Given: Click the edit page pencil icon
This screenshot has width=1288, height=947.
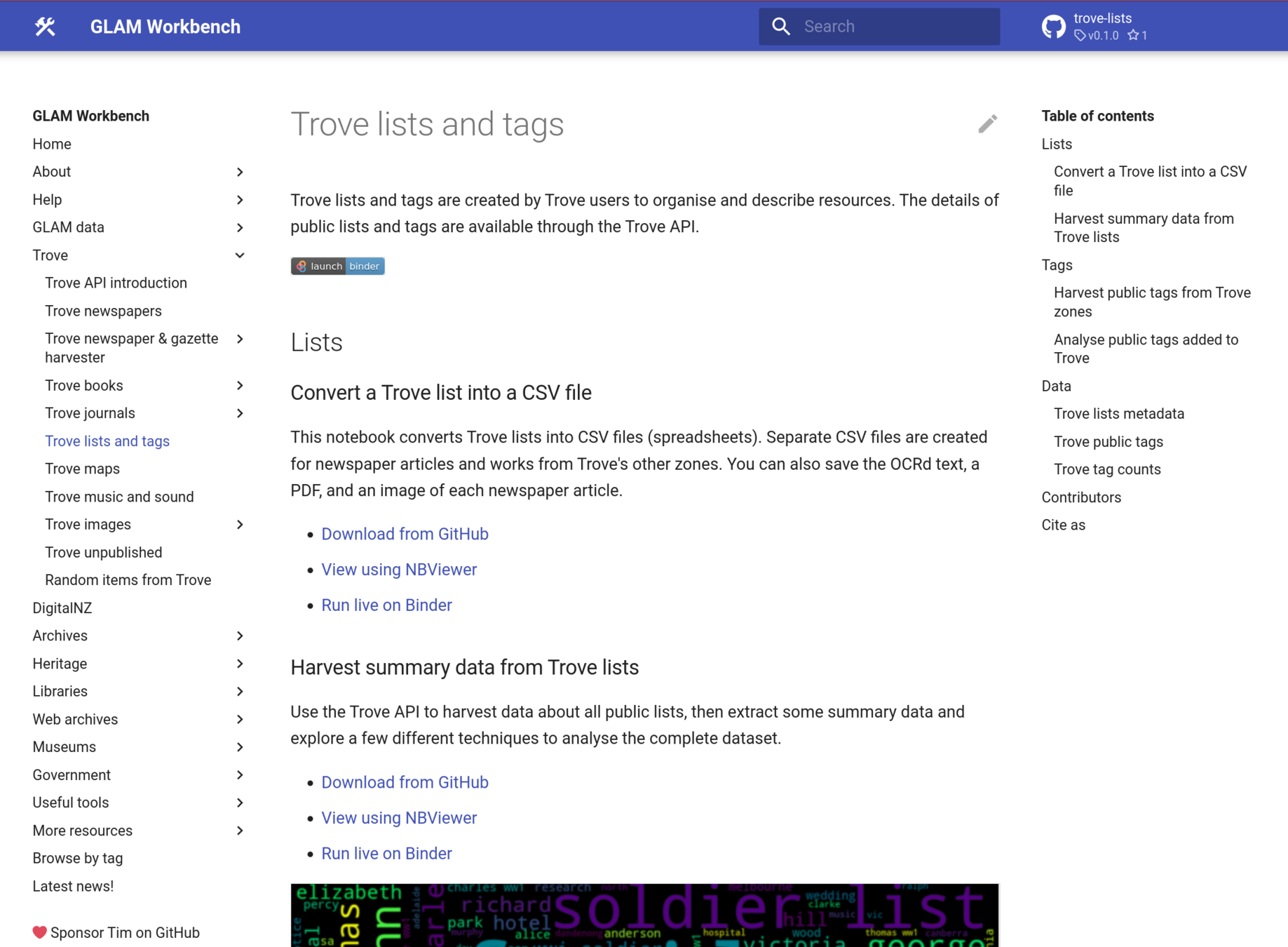Looking at the screenshot, I should point(987,124).
